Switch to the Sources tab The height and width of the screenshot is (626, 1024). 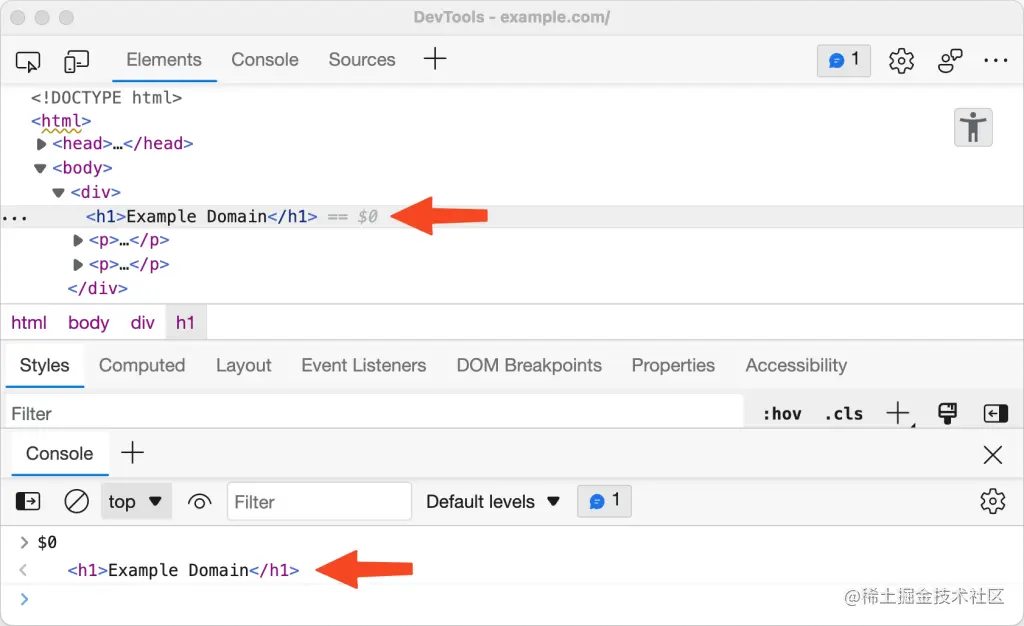coord(362,59)
